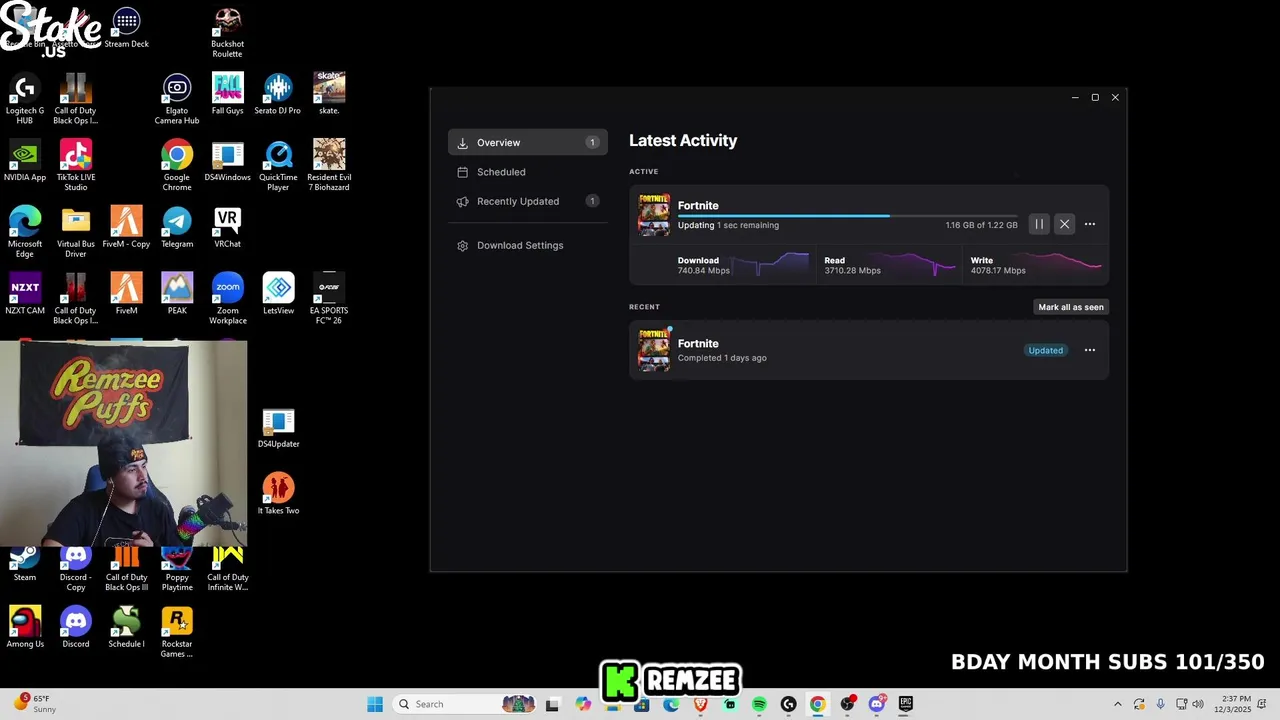Open the Schedule I desktop icon
The height and width of the screenshot is (720, 1280).
click(x=126, y=628)
